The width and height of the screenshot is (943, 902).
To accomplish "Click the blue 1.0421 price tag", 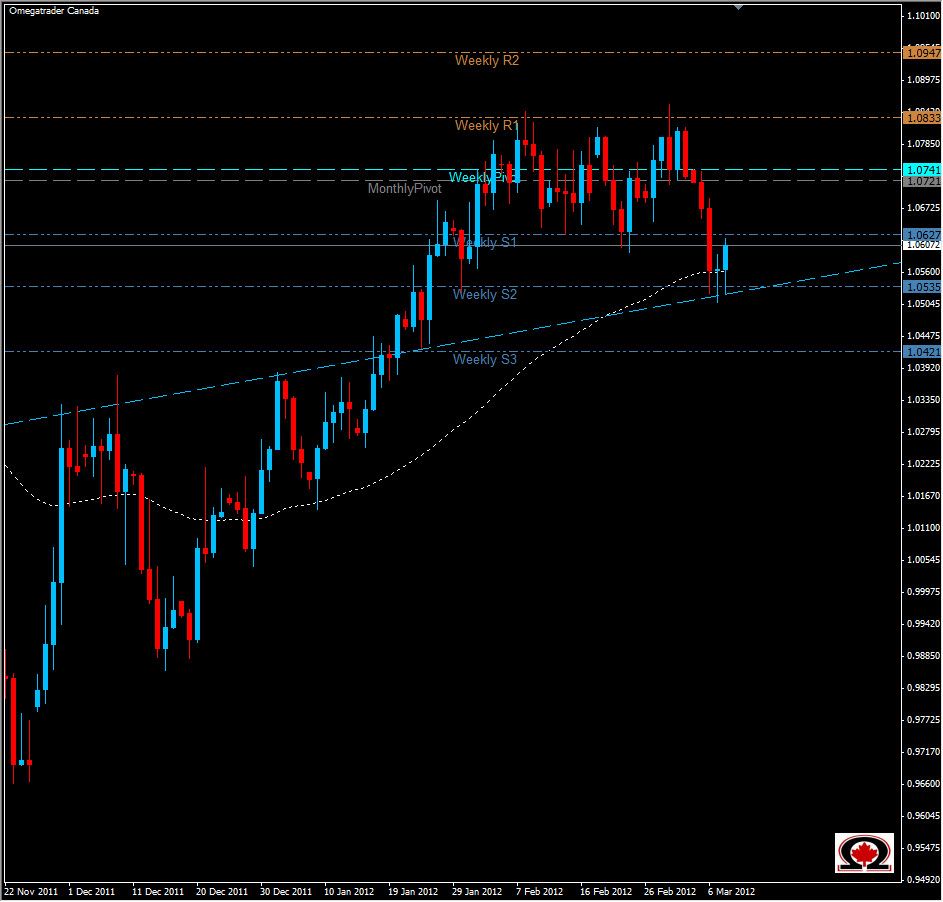I will click(x=921, y=352).
